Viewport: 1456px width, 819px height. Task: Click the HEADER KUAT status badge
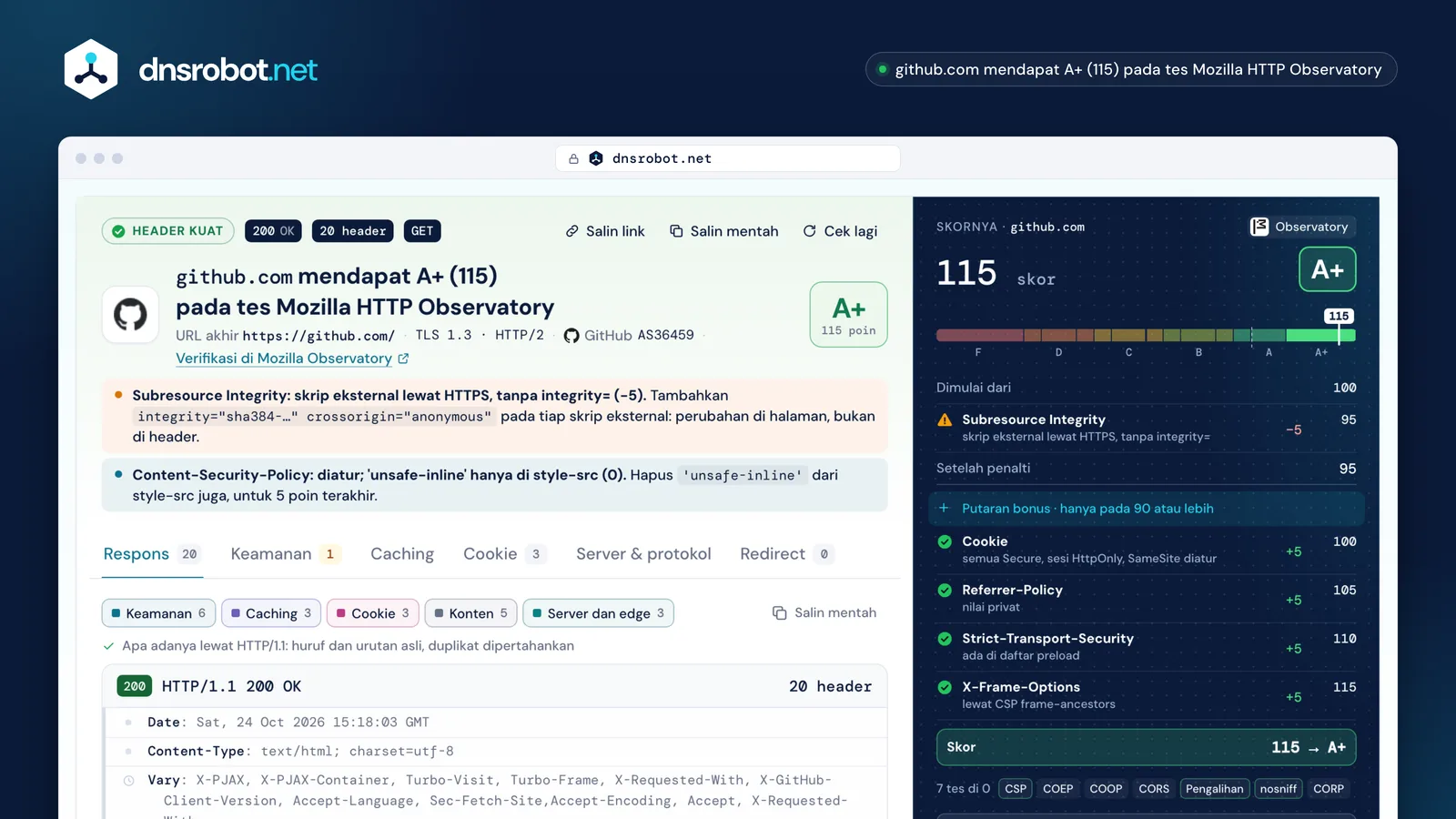(168, 231)
